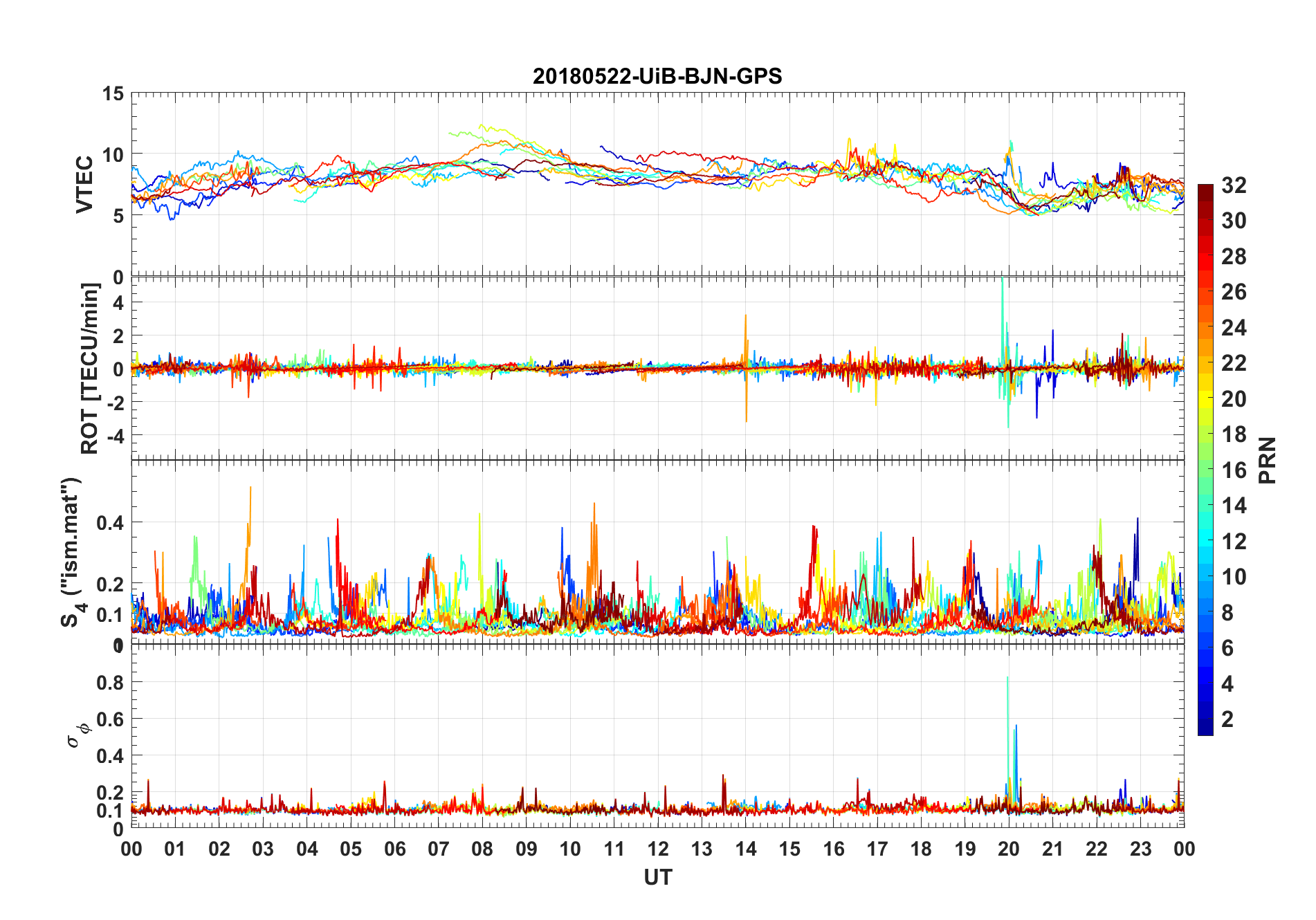
Task: Click the VTEC axis label
Action: (84, 184)
